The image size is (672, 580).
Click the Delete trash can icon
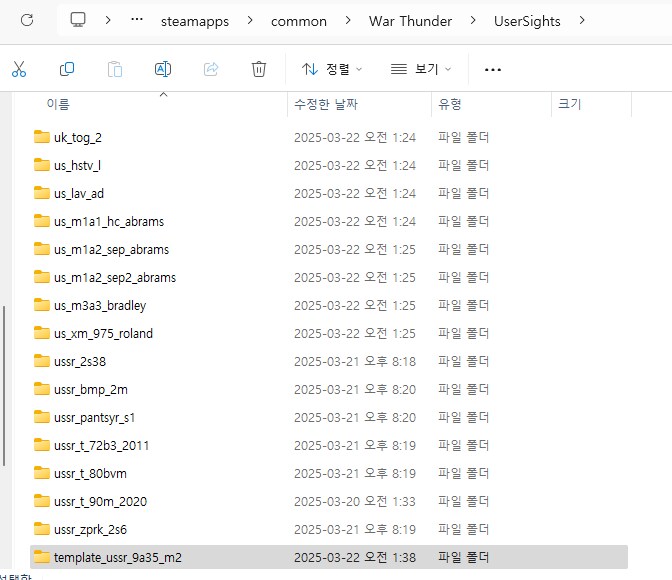[x=259, y=69]
